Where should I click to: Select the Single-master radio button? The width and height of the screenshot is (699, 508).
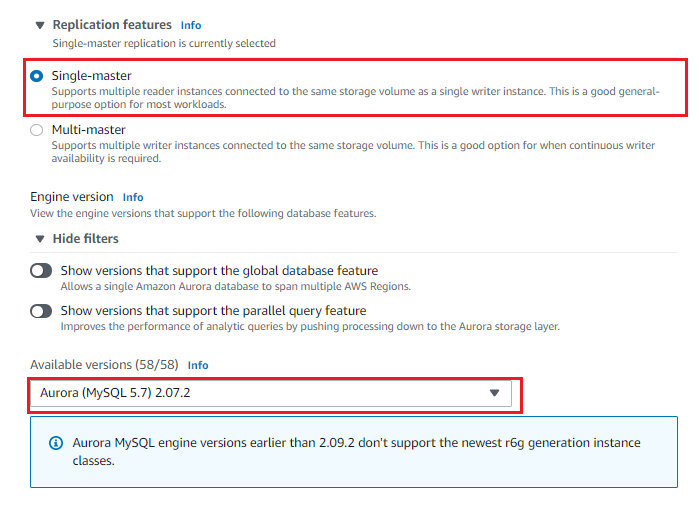point(37,76)
